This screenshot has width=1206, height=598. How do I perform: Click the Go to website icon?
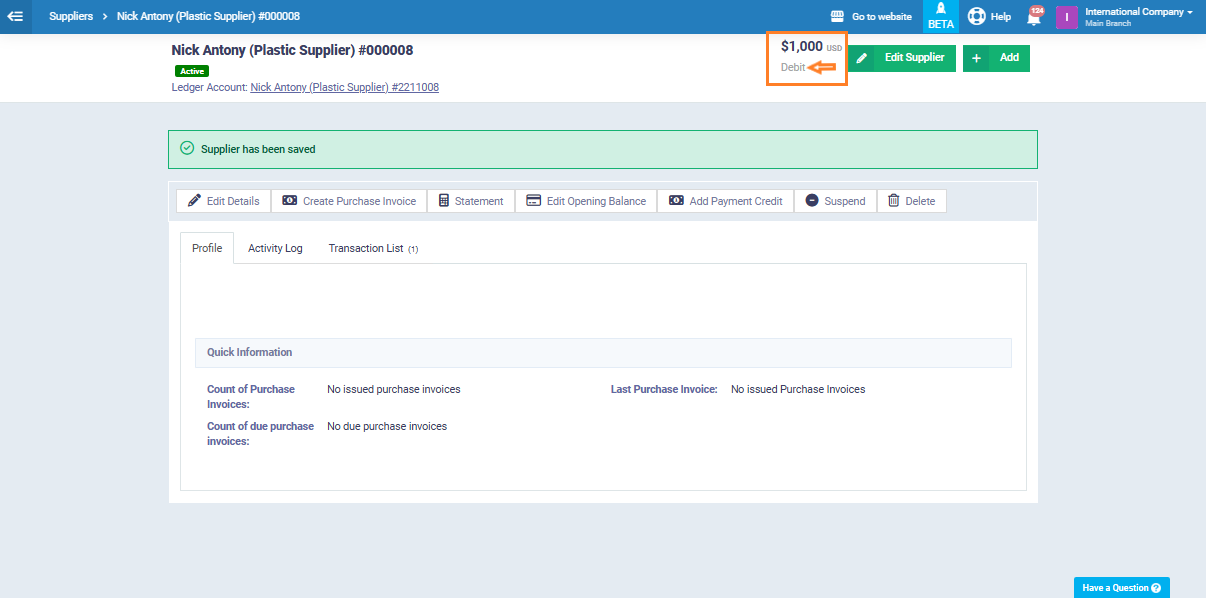838,17
